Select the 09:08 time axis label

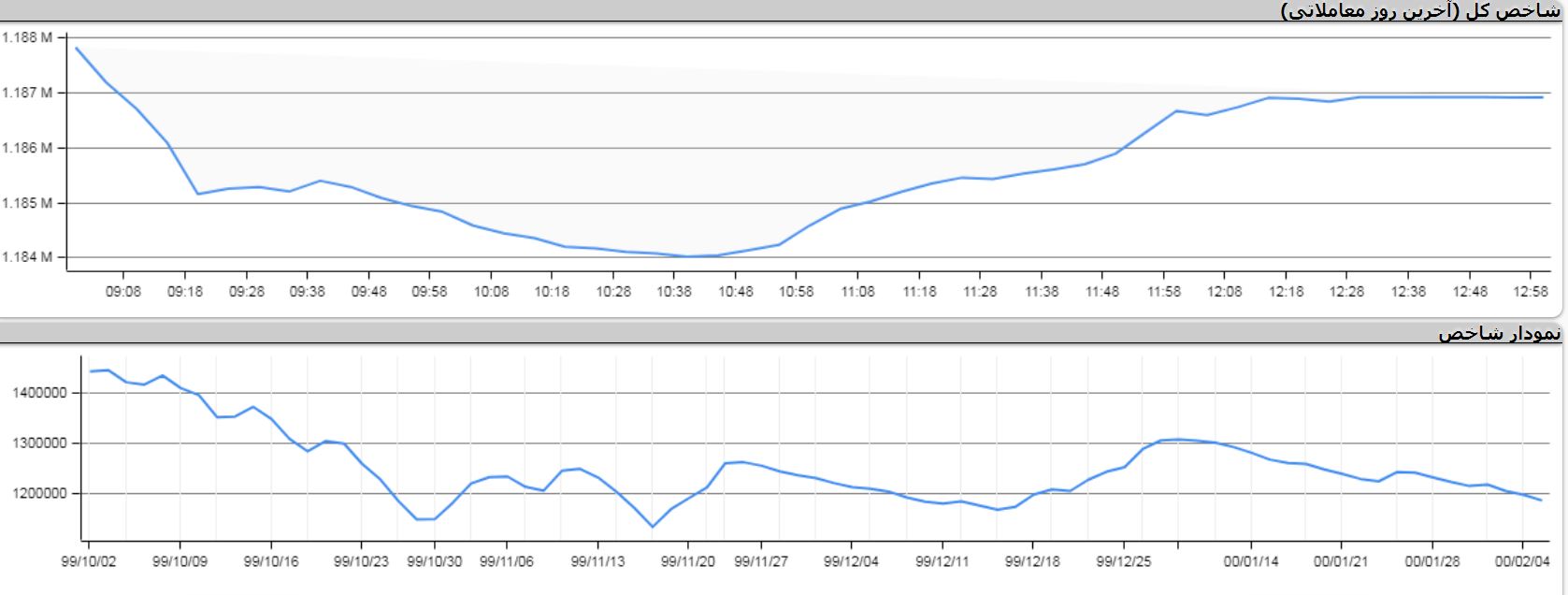click(123, 291)
